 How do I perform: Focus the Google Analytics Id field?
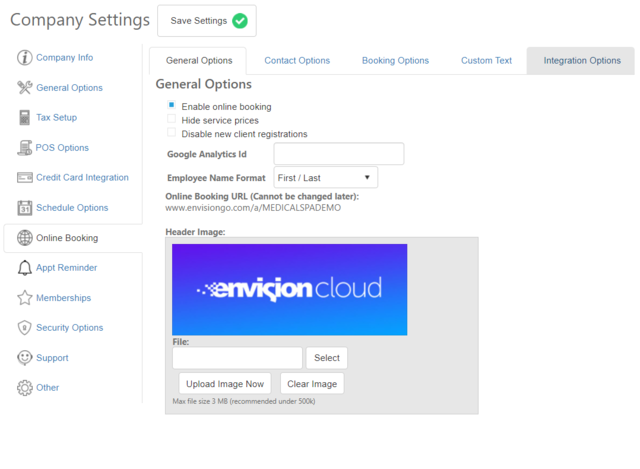tap(339, 154)
